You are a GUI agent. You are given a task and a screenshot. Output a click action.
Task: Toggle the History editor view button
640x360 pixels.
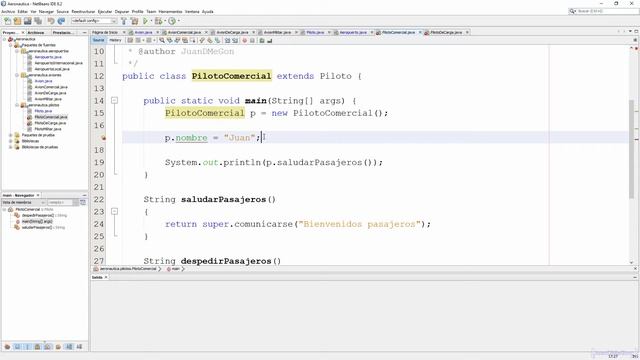tap(116, 40)
